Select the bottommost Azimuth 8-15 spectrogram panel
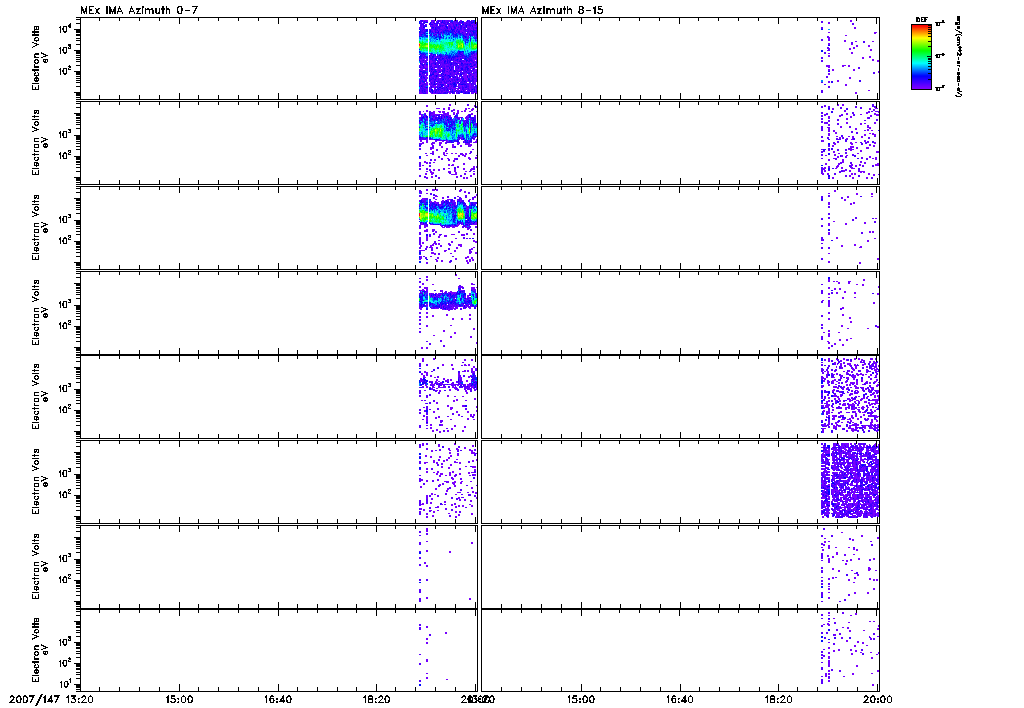 [680, 651]
